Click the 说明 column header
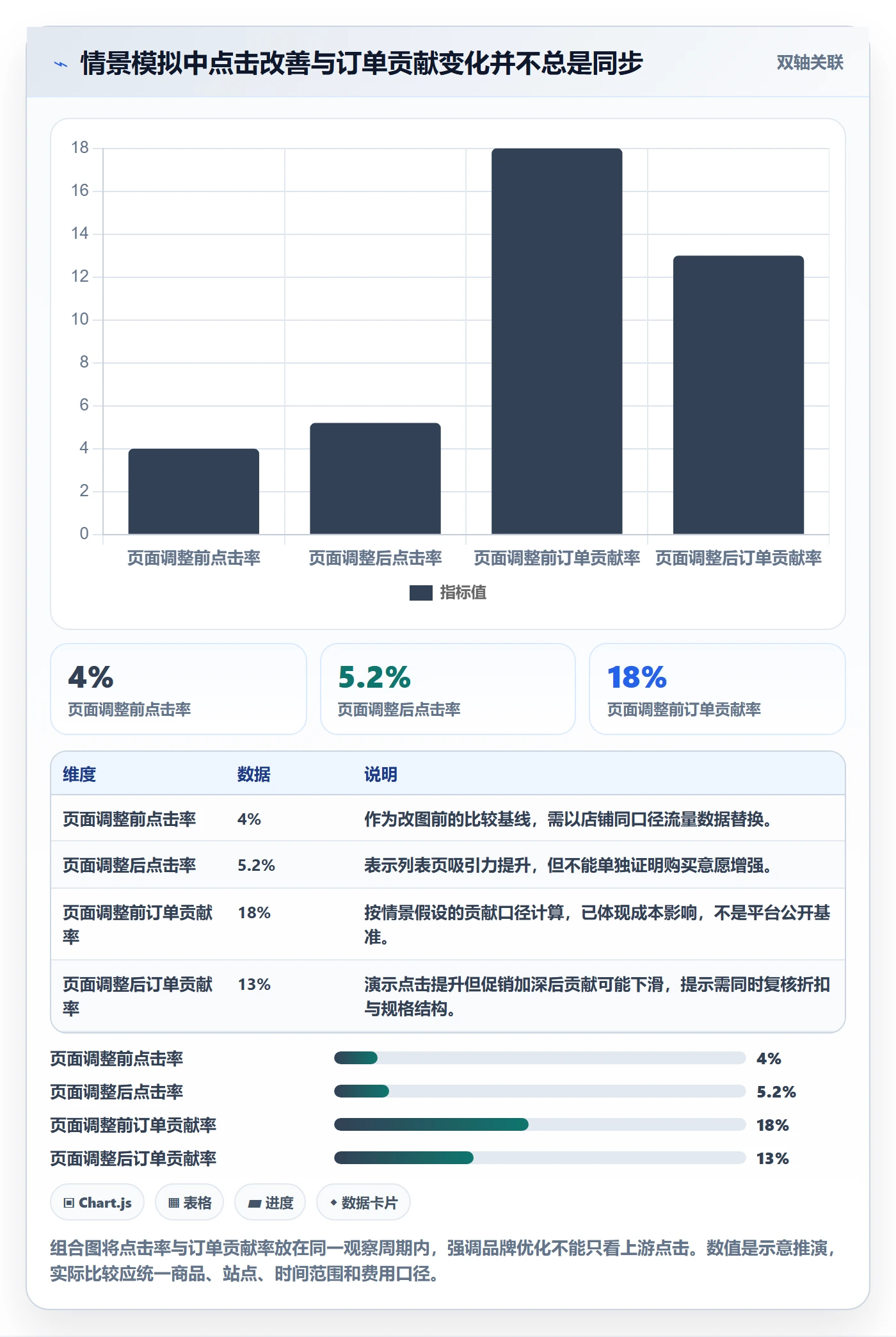Image resolution: width=896 pixels, height=1337 pixels. (381, 774)
